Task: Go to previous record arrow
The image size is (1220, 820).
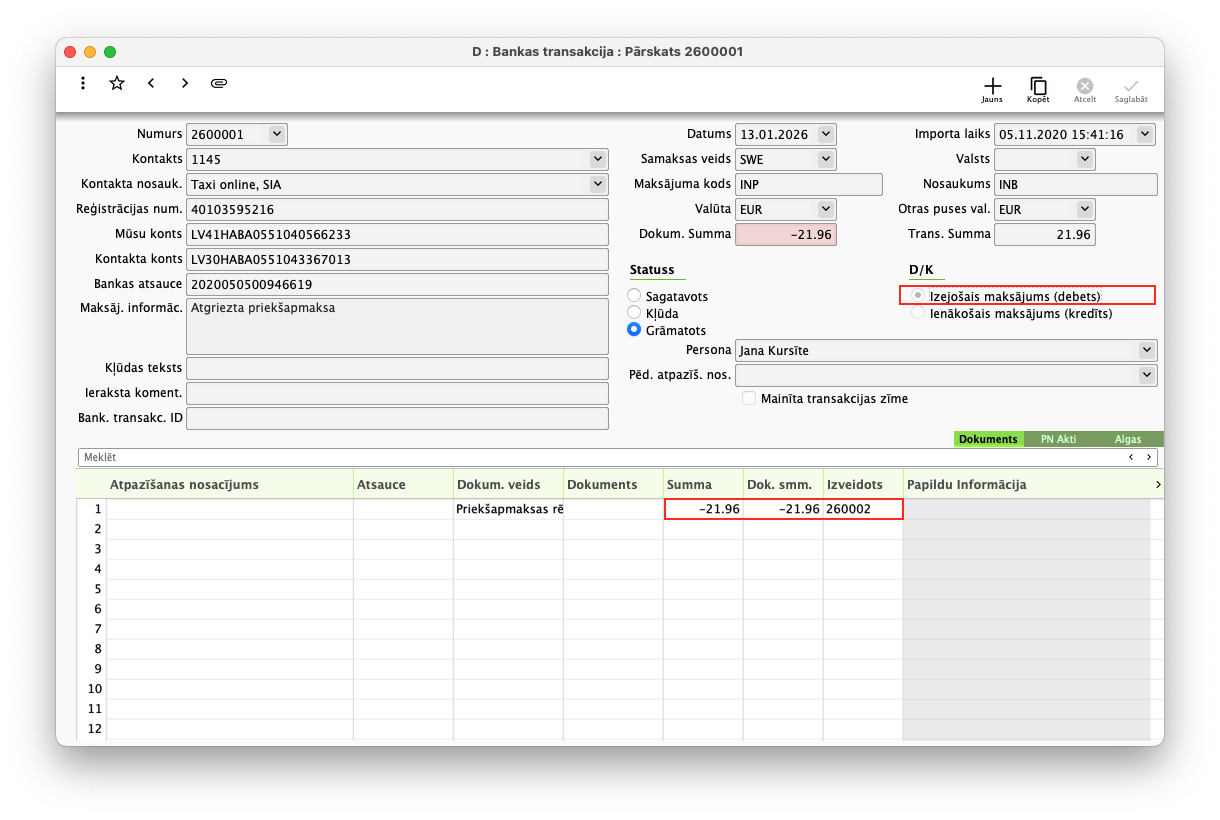Action: point(151,83)
